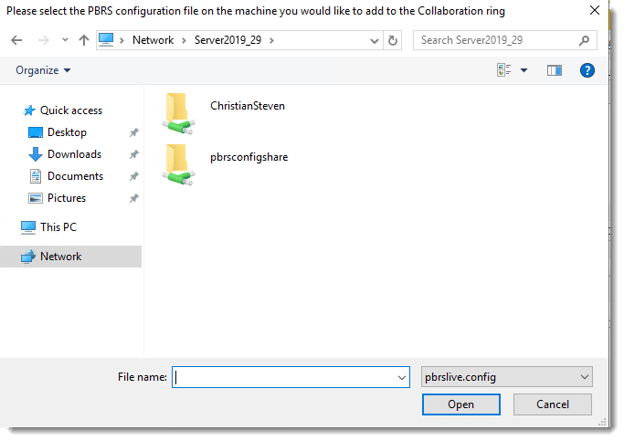Open more view options dropdown arrow

pyautogui.click(x=524, y=70)
